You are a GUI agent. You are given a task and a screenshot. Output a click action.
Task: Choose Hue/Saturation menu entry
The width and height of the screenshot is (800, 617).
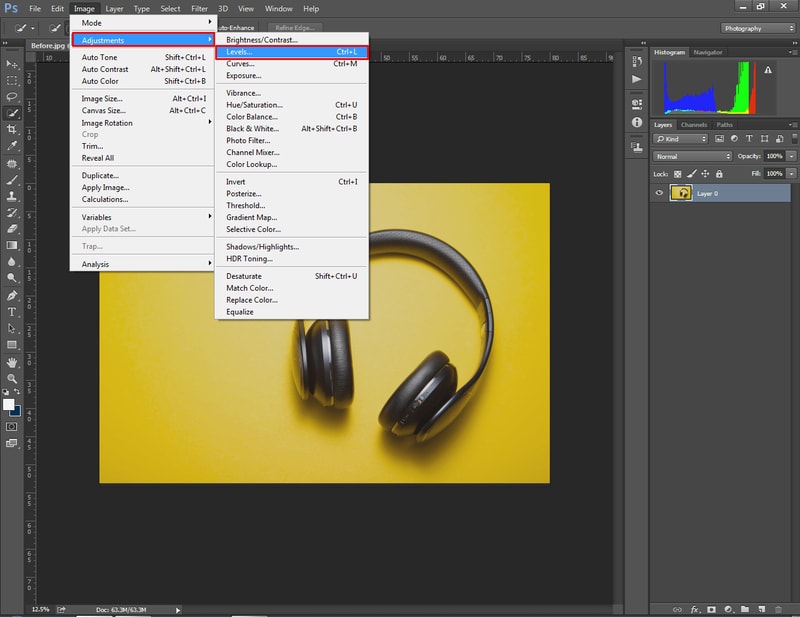(x=291, y=105)
